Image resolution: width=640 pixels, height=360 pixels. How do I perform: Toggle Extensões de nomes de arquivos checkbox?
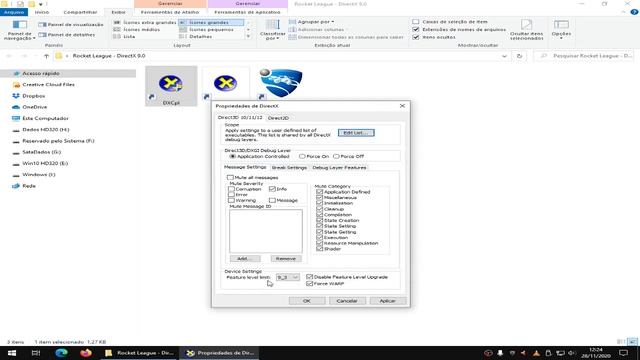[416, 29]
